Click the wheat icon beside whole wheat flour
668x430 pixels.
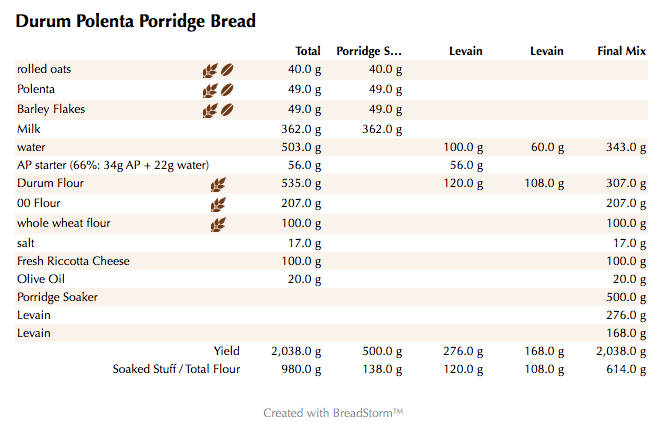(x=218, y=224)
